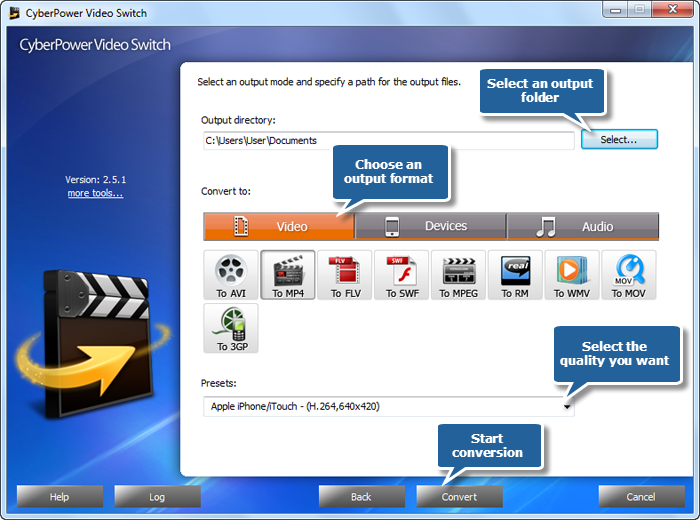Select the To SWF Flash icon
Viewport: 700px width, 520px height.
point(401,275)
